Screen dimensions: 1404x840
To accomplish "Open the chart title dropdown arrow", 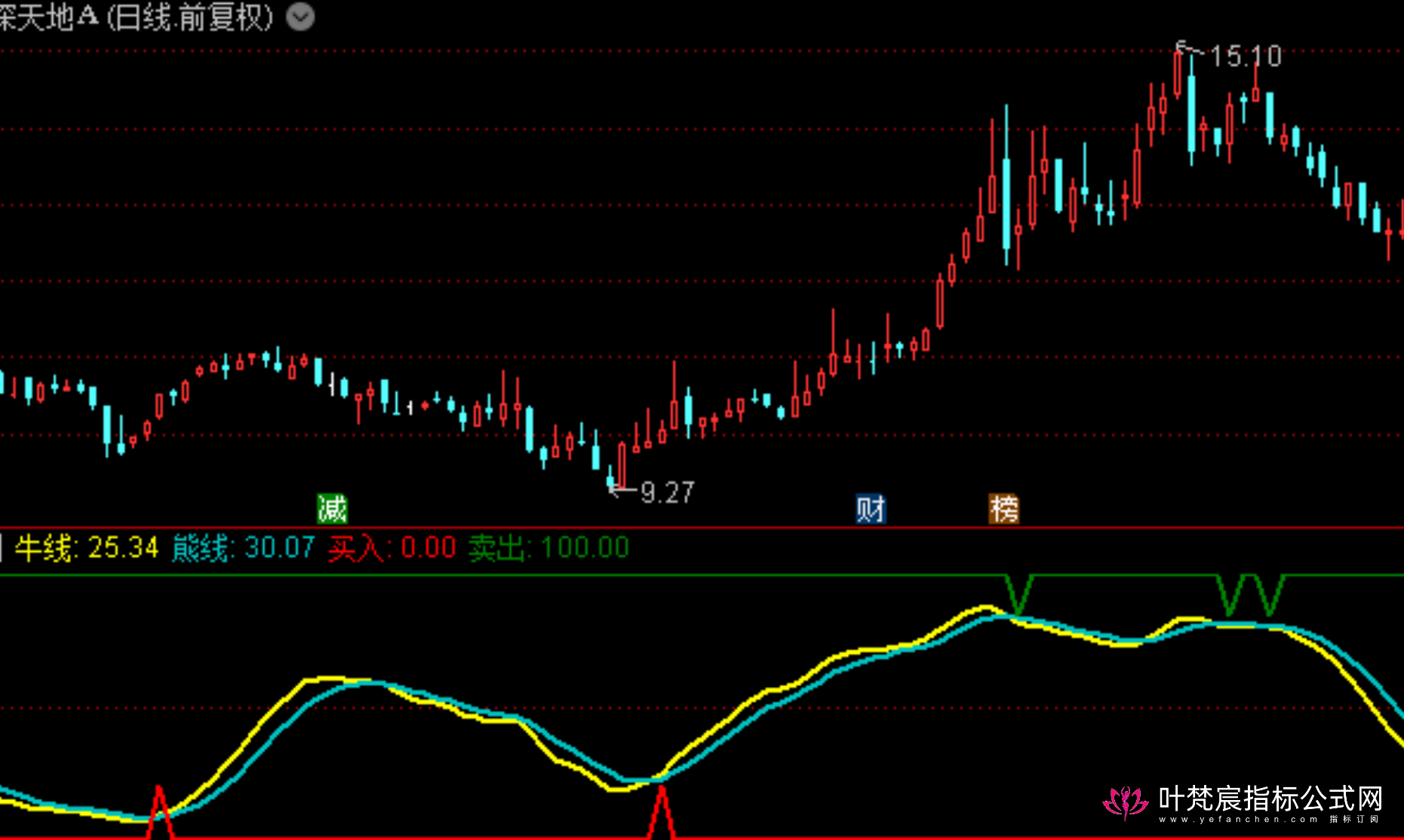I will [300, 17].
